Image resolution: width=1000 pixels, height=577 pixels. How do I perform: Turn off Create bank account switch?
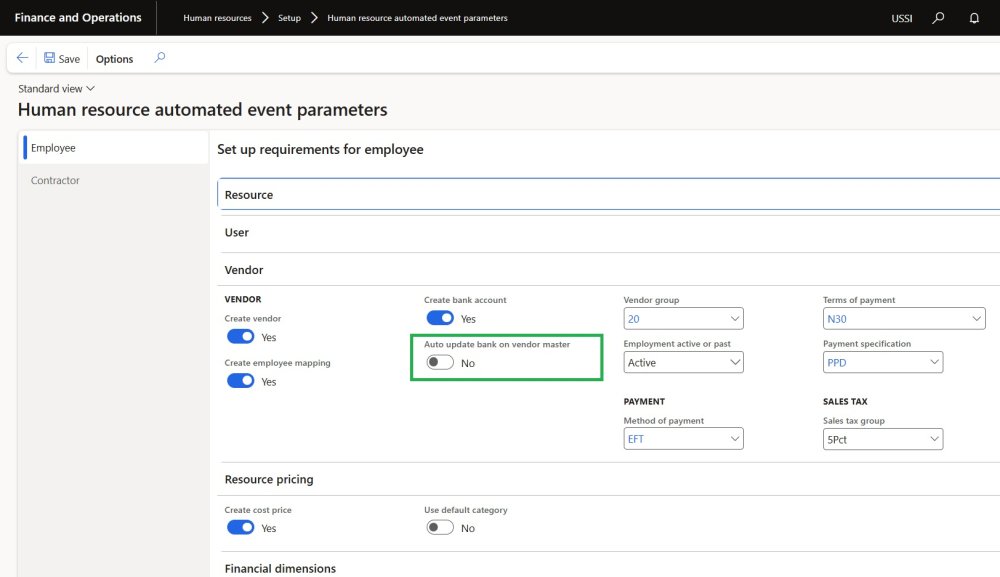click(x=440, y=318)
